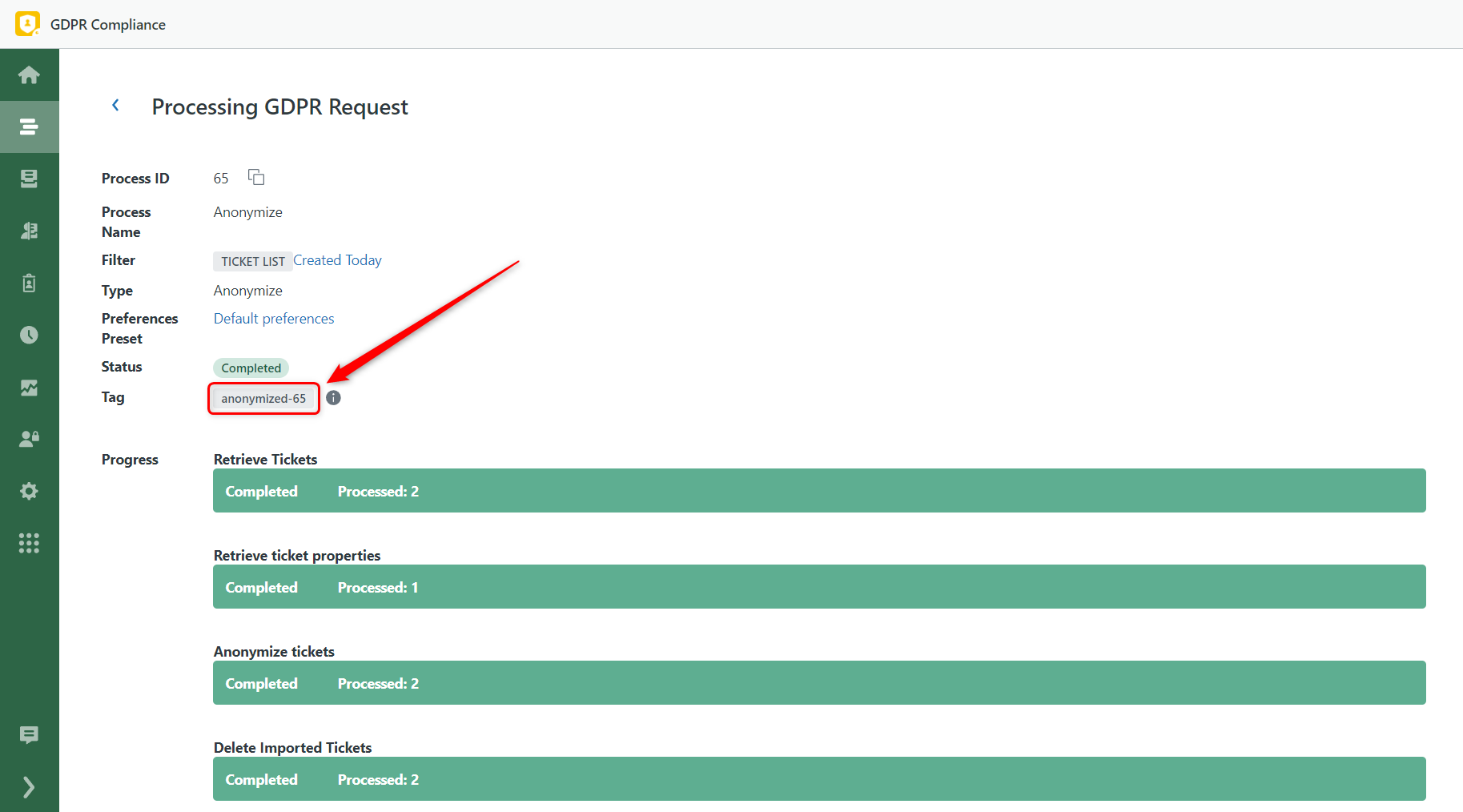Click the GDPR Compliance app logo
The image size is (1463, 812).
[27, 24]
